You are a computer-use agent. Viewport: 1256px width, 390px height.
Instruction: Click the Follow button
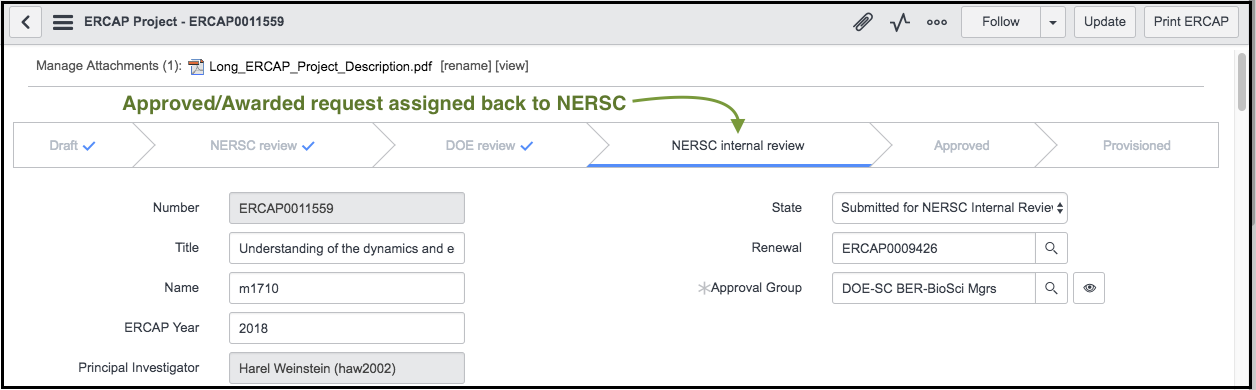point(1000,22)
